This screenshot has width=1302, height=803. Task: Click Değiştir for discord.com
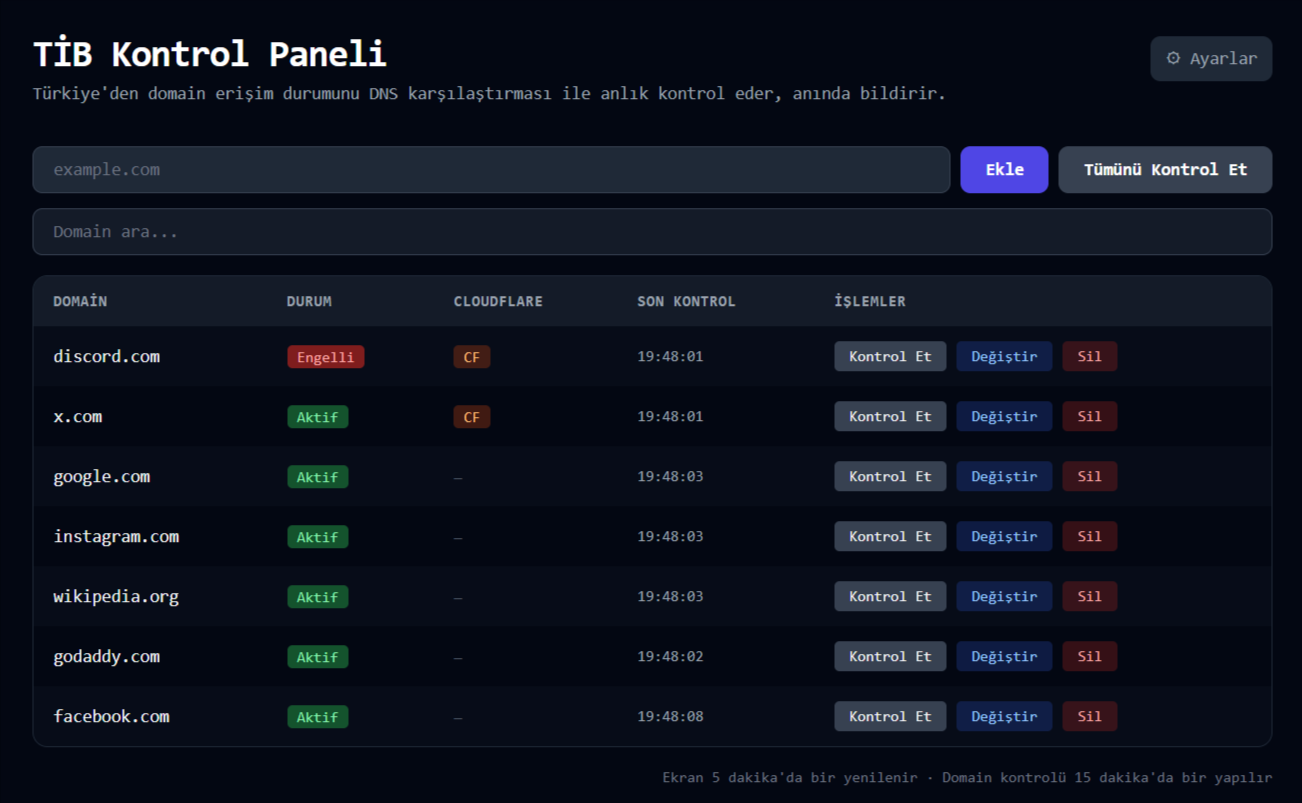point(1004,357)
